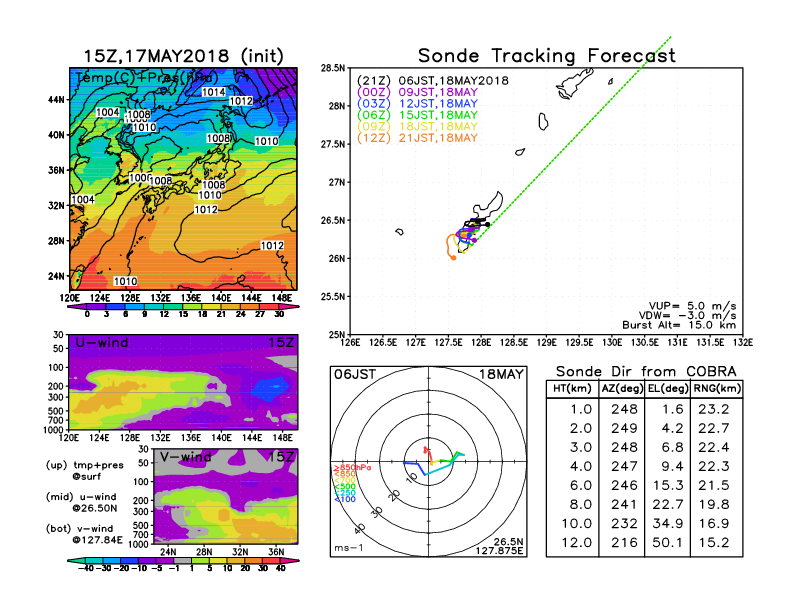Click the "127.875E" hodograph coordinate
Image resolution: width=792 pixels, height=612 pixels.
pyautogui.click(x=499, y=551)
